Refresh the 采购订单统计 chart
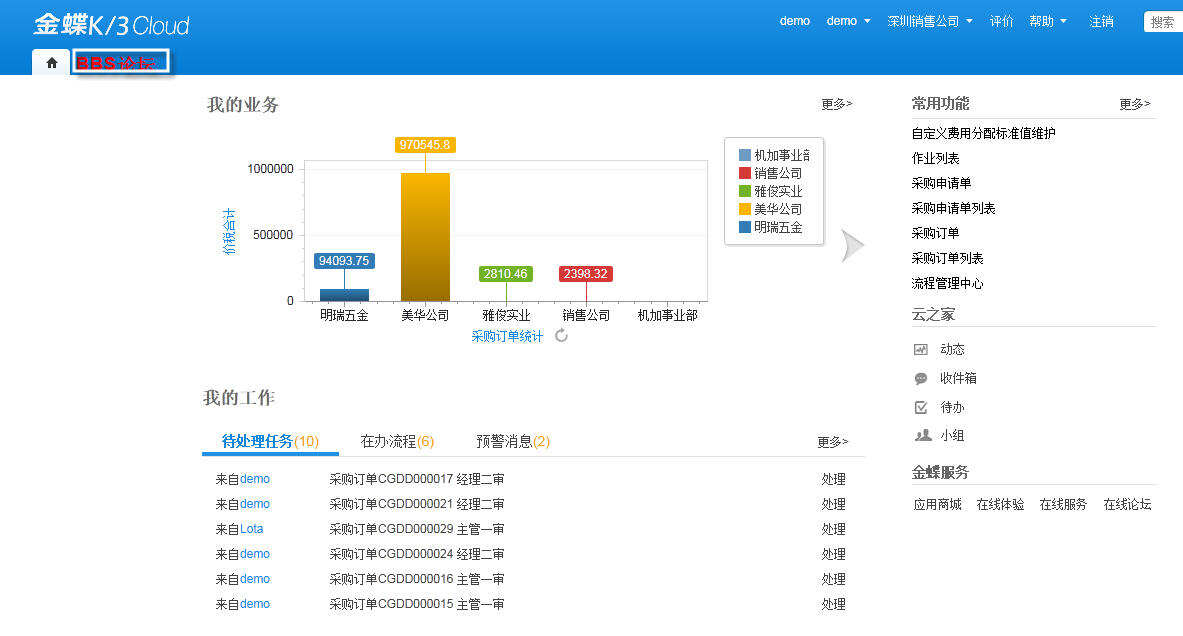 (561, 336)
